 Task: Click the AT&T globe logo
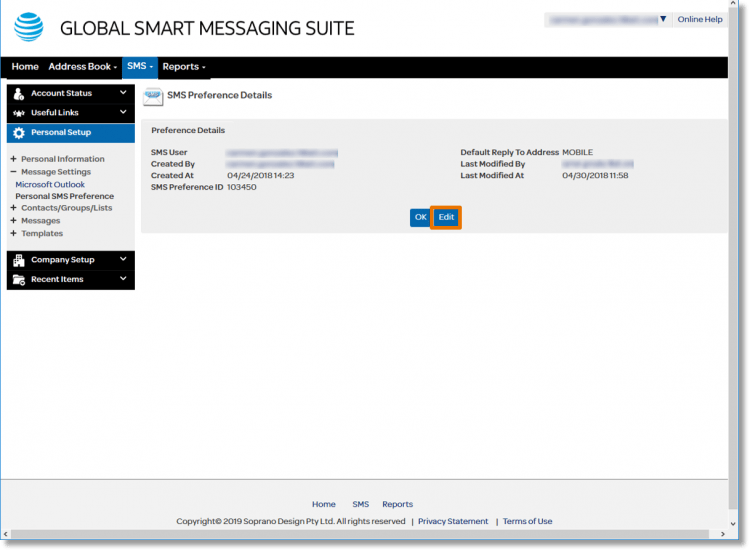(29, 27)
